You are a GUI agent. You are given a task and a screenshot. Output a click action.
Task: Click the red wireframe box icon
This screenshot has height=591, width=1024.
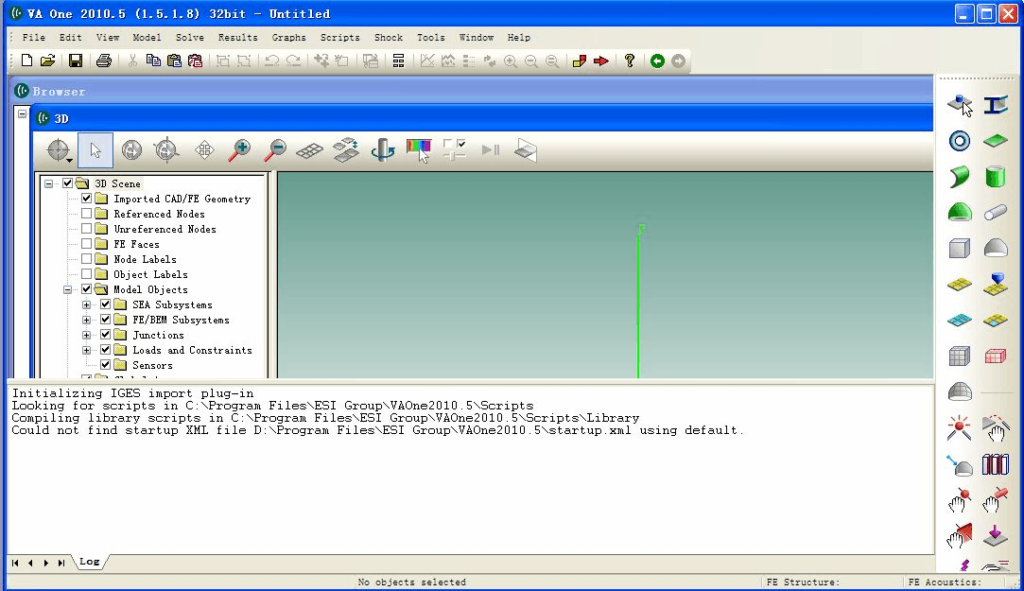(995, 356)
